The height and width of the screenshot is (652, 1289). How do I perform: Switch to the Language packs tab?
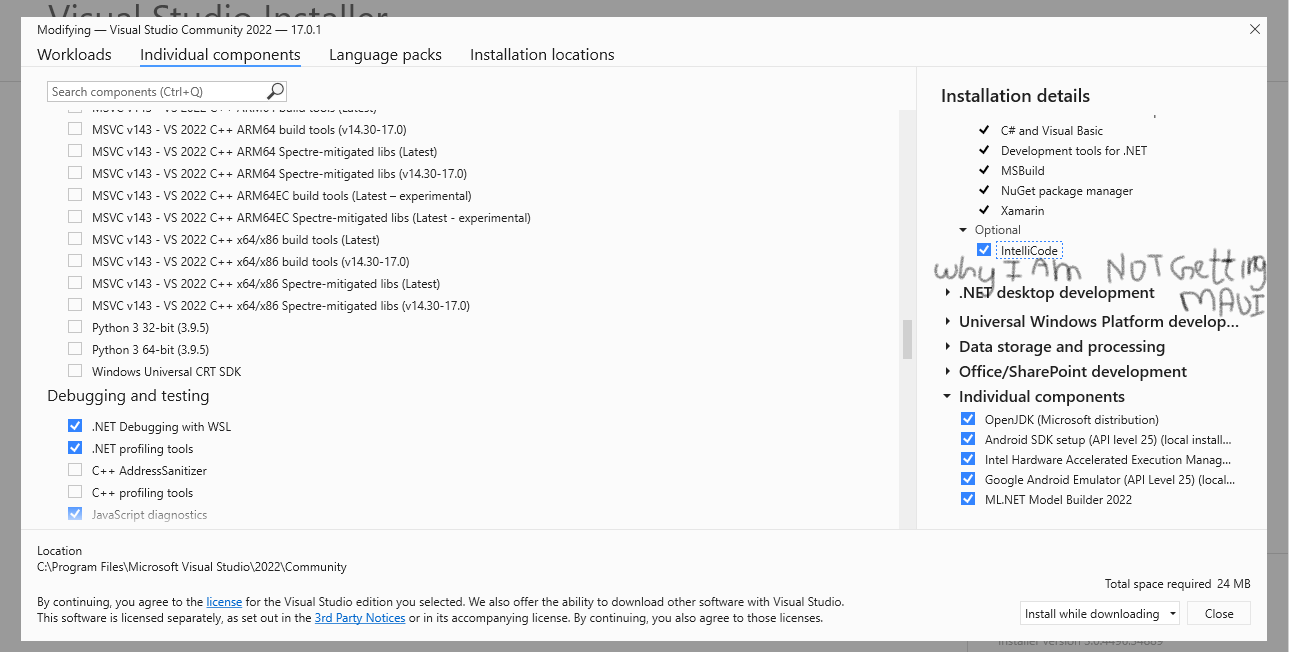point(385,54)
